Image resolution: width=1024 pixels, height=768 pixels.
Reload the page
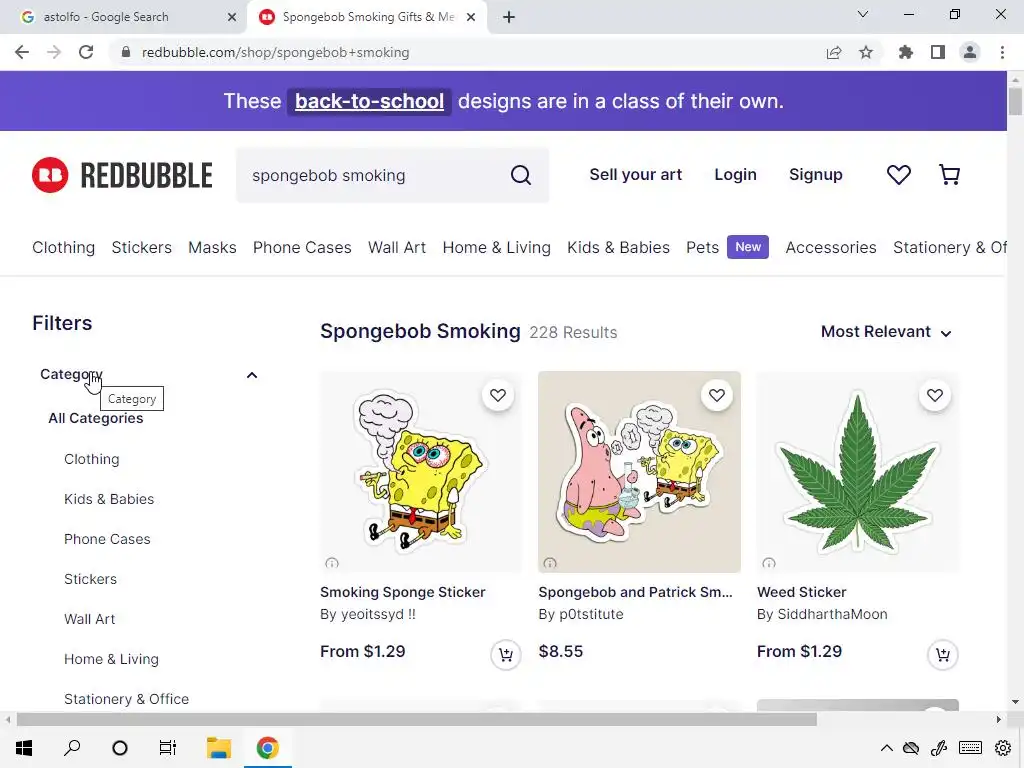[86, 52]
